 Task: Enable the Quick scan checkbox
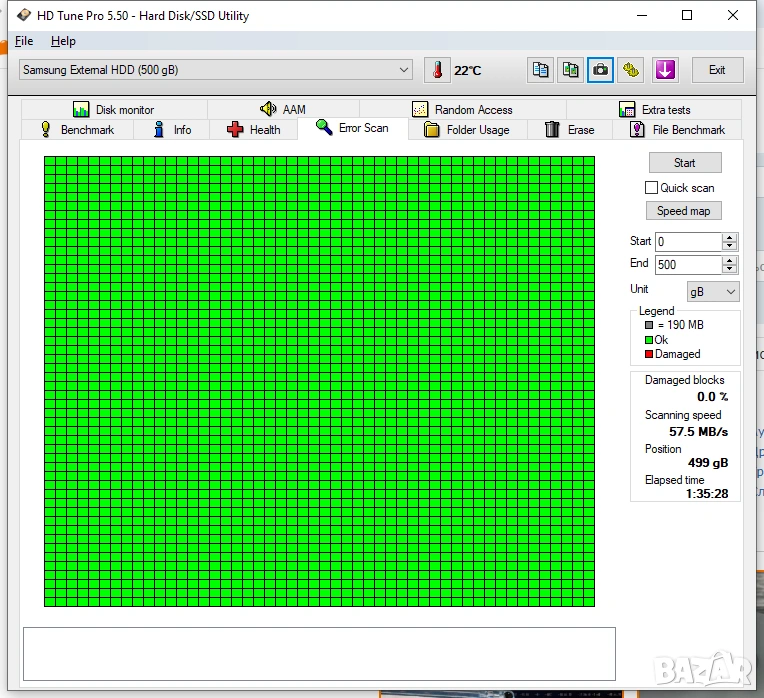[x=652, y=188]
